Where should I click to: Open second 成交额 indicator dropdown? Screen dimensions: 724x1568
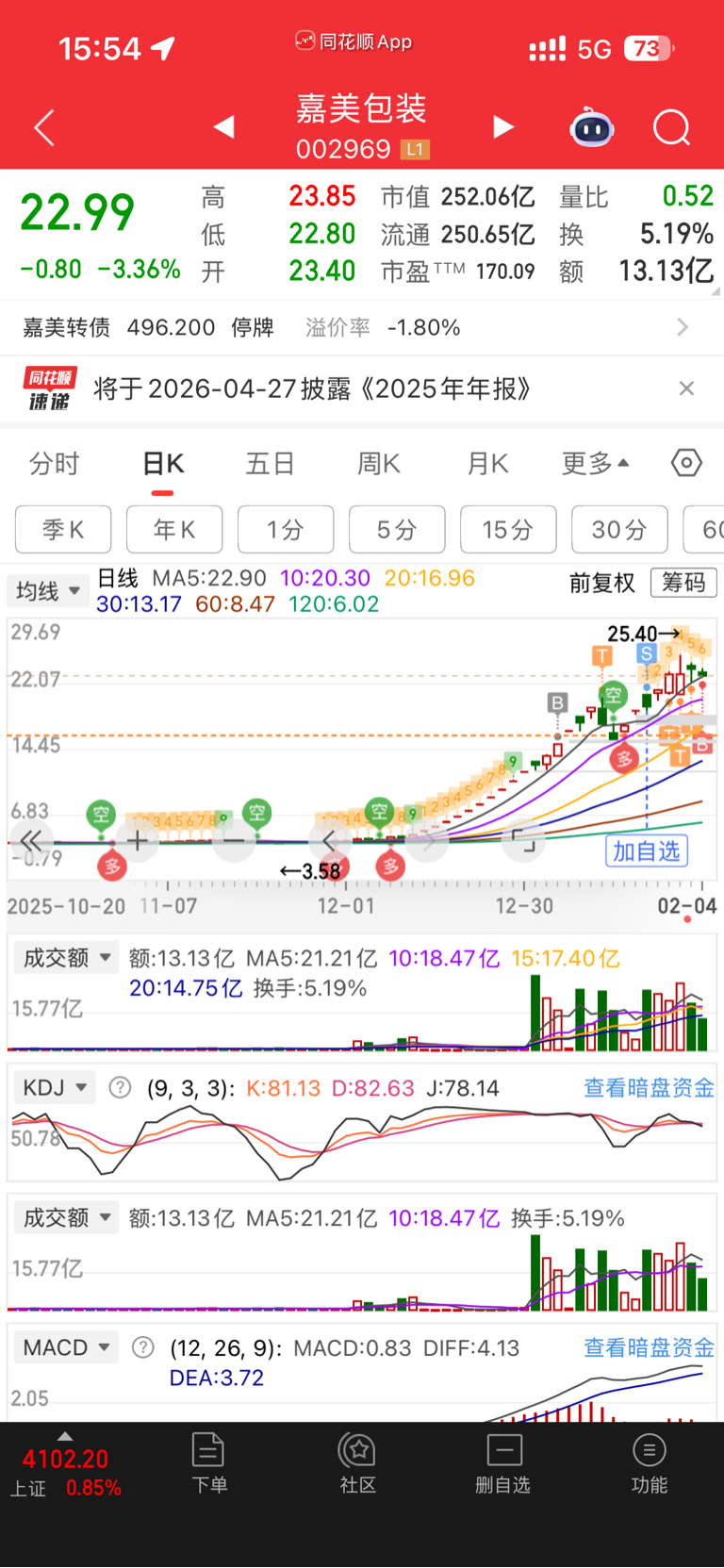[x=66, y=1218]
